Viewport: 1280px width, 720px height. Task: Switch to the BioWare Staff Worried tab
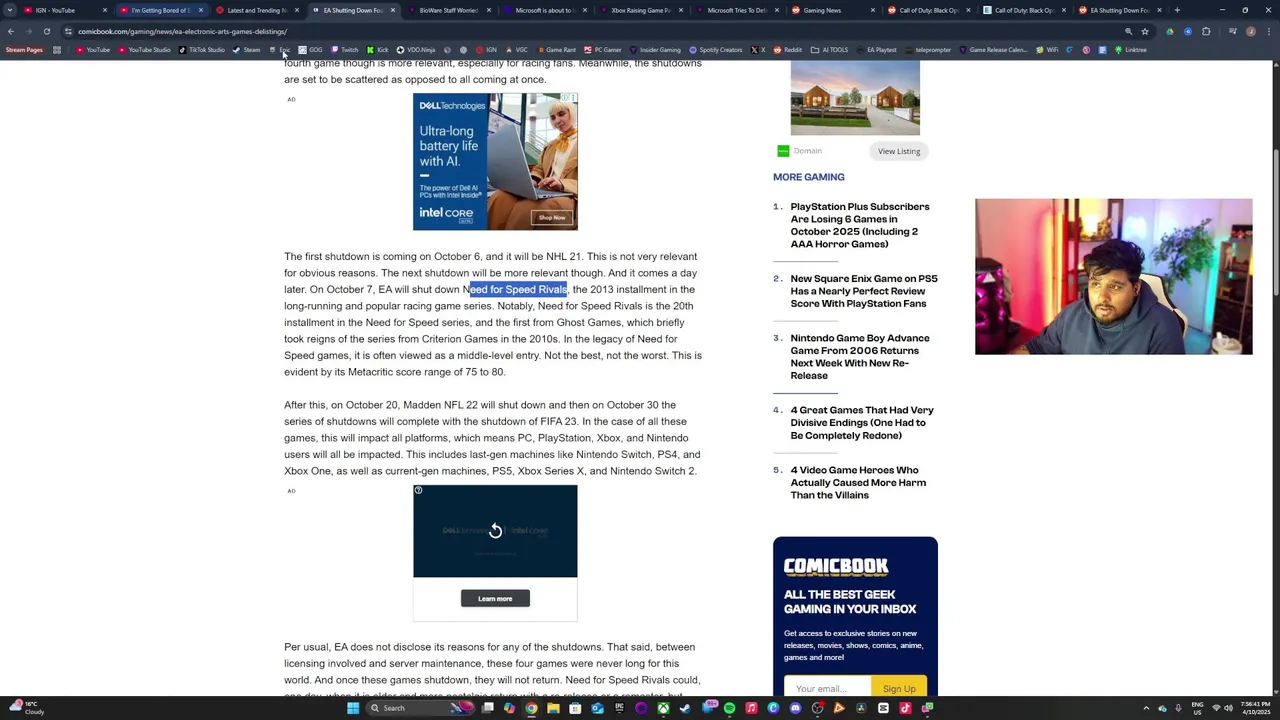[x=448, y=10]
